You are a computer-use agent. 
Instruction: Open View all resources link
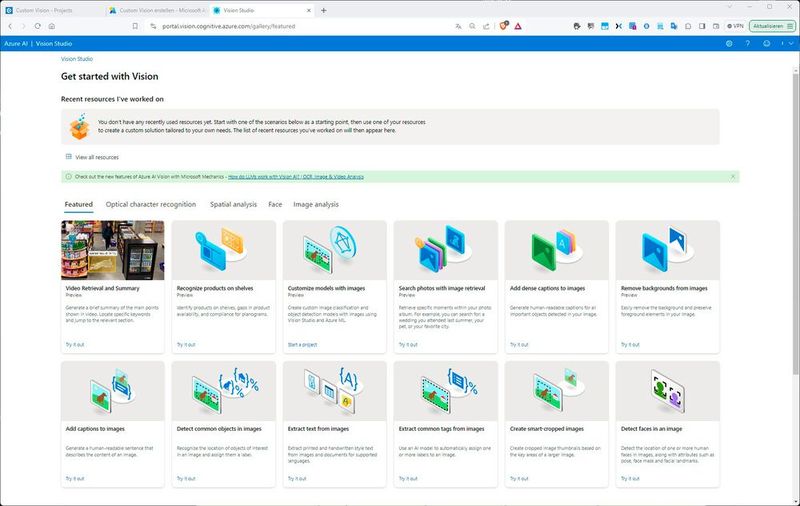tap(97, 157)
